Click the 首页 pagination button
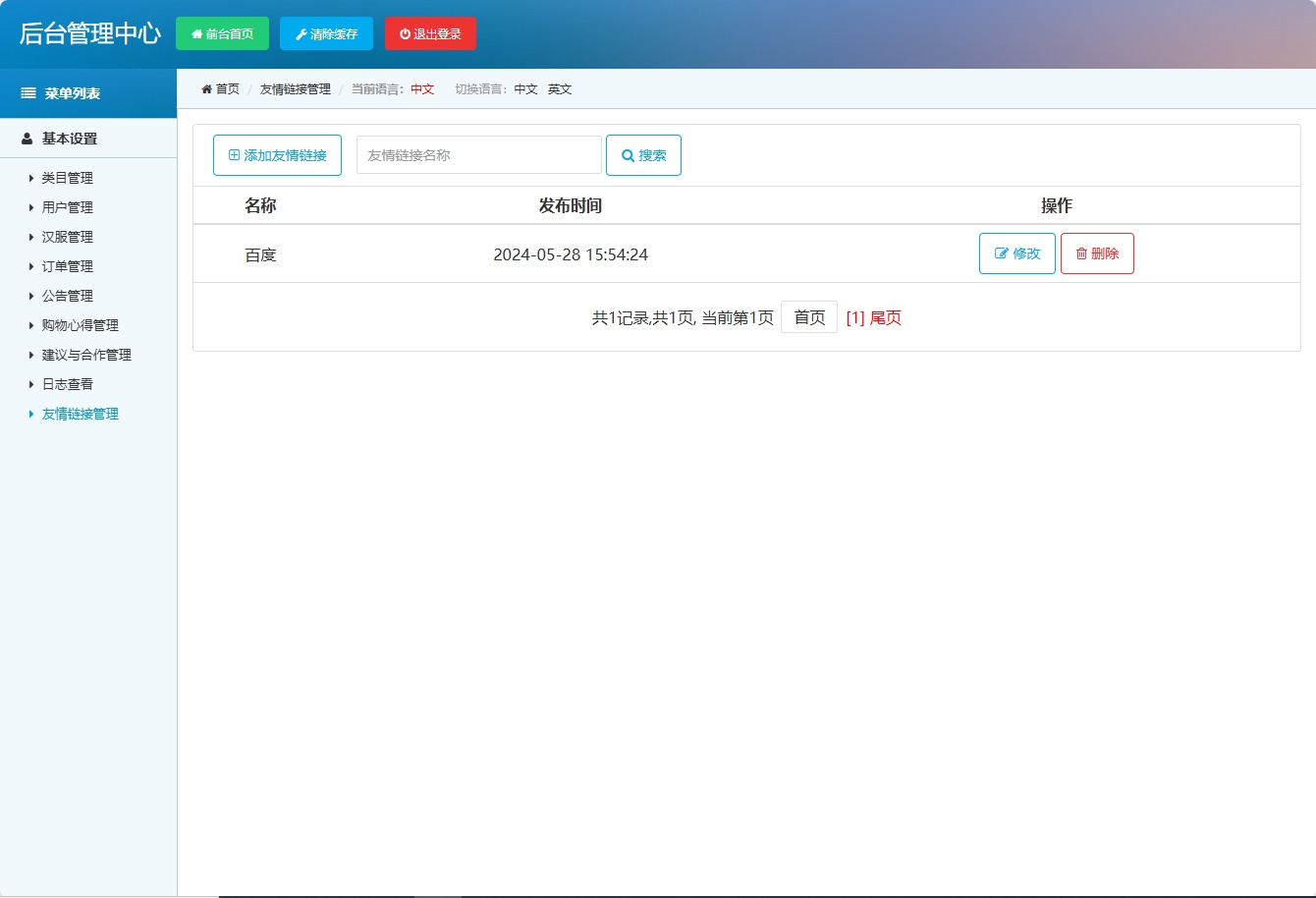The image size is (1316, 898). tap(808, 316)
